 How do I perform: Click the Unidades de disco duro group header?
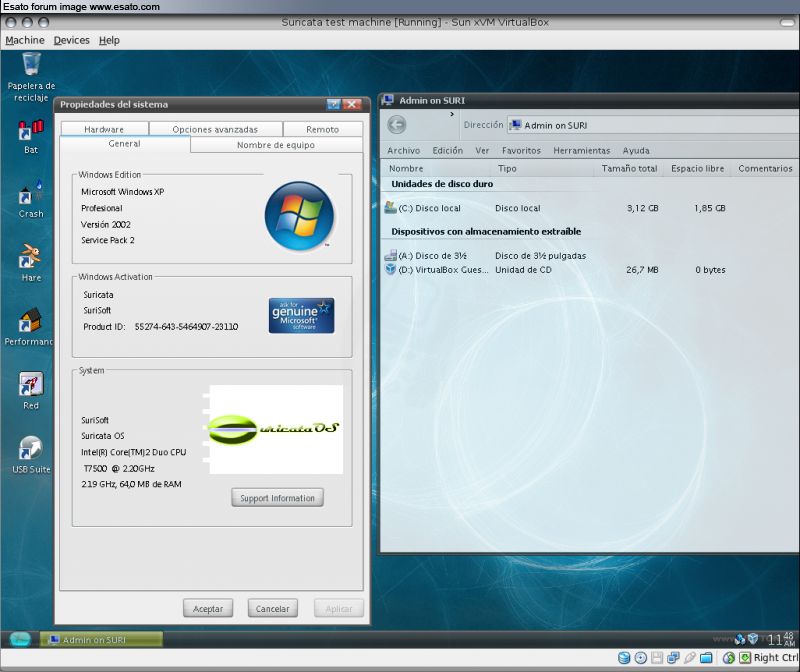(x=442, y=184)
